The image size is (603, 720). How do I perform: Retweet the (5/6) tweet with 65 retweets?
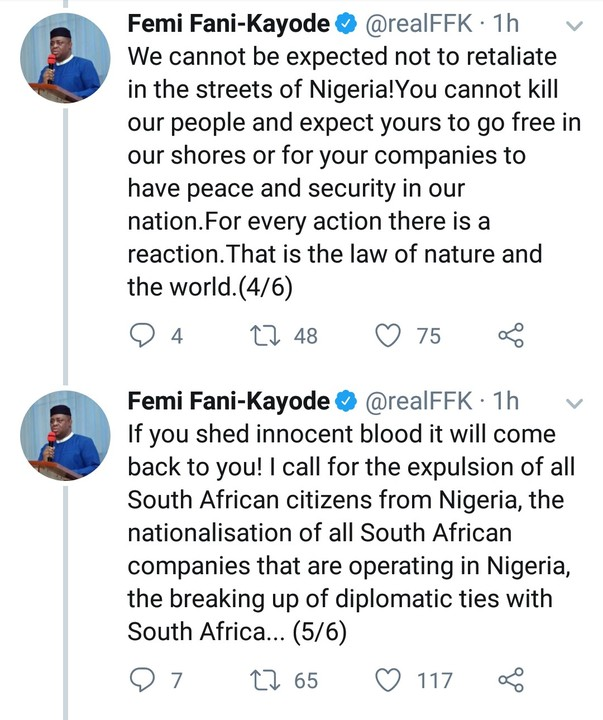tap(268, 680)
